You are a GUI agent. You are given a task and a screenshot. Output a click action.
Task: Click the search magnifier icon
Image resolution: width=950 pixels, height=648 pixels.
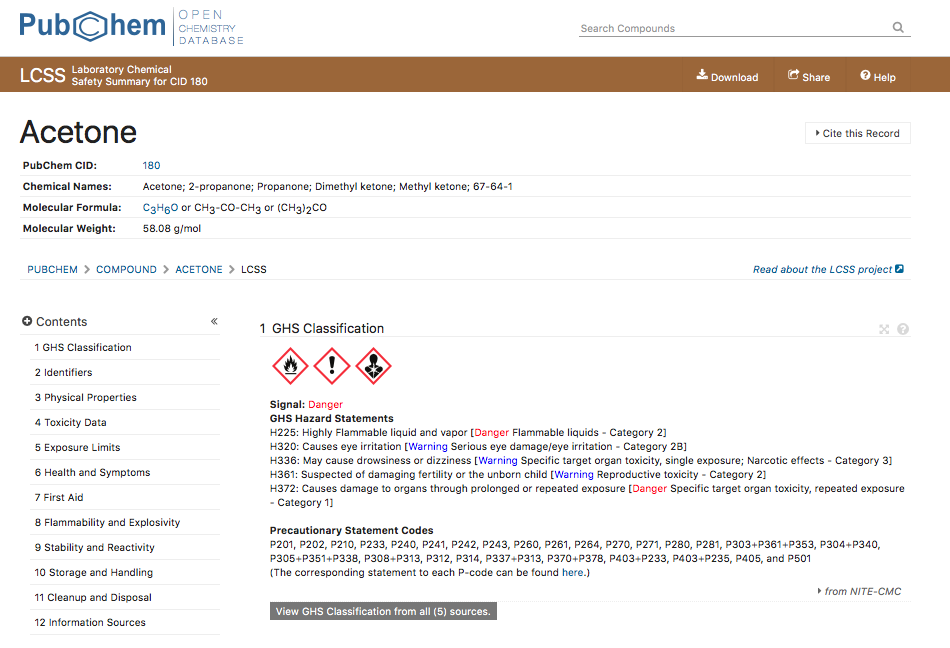click(x=898, y=27)
